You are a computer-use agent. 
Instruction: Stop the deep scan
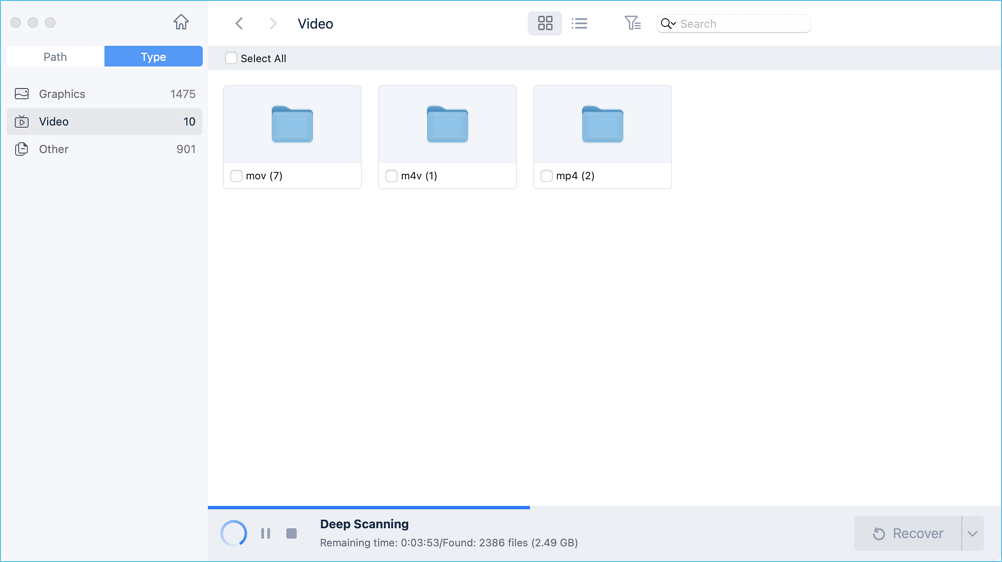[x=291, y=533]
